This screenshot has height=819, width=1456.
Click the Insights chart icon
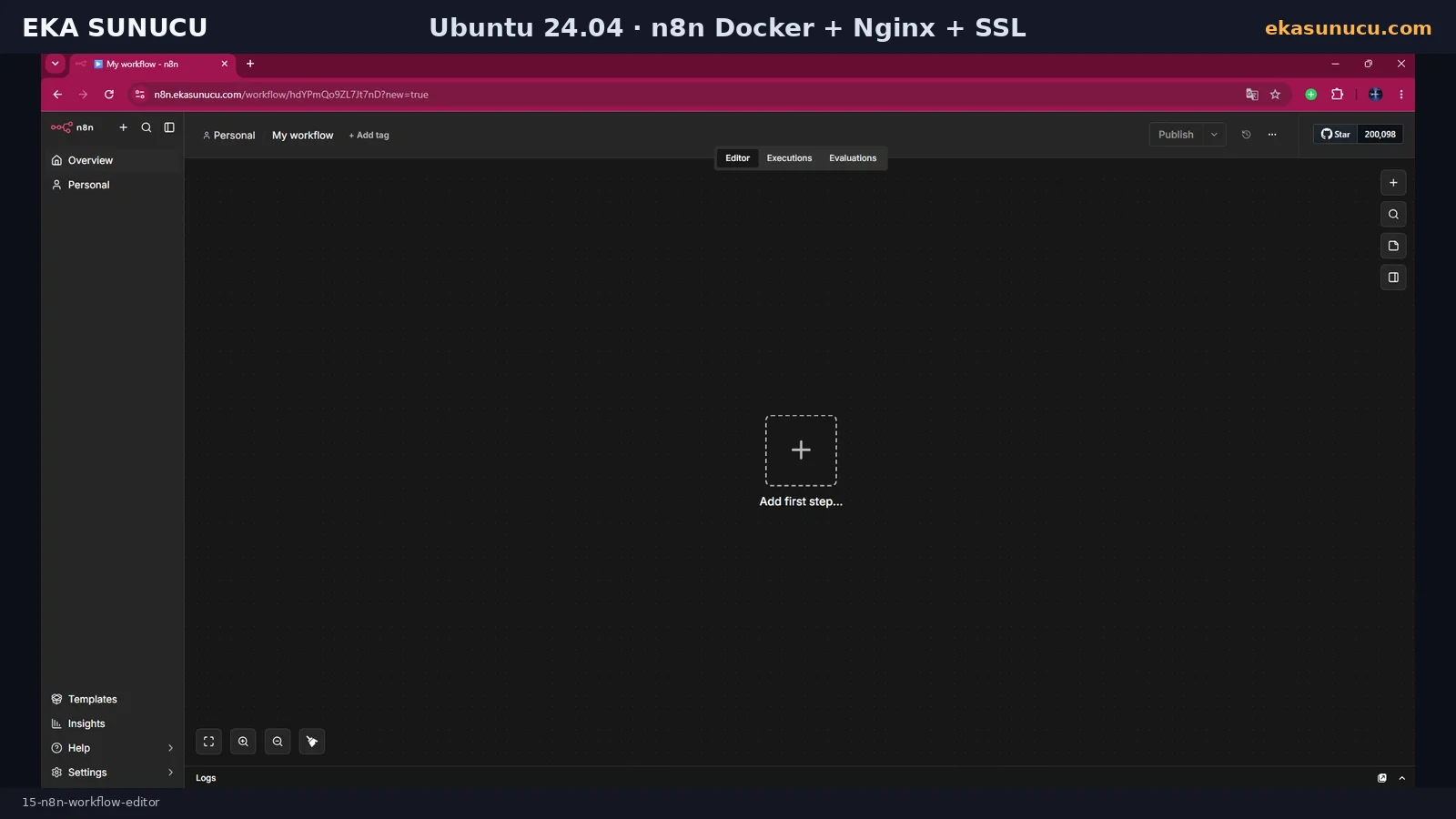tap(56, 723)
